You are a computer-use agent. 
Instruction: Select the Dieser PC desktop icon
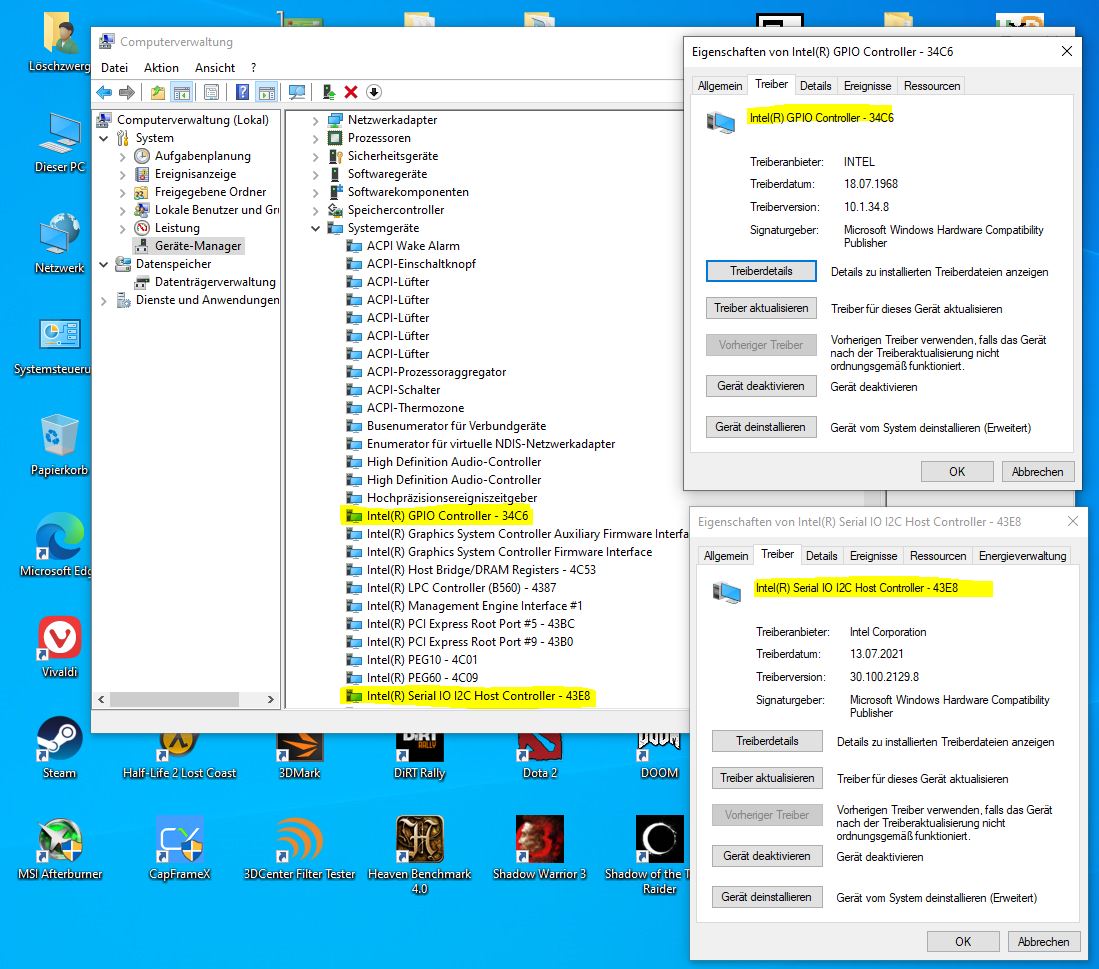(x=60, y=142)
